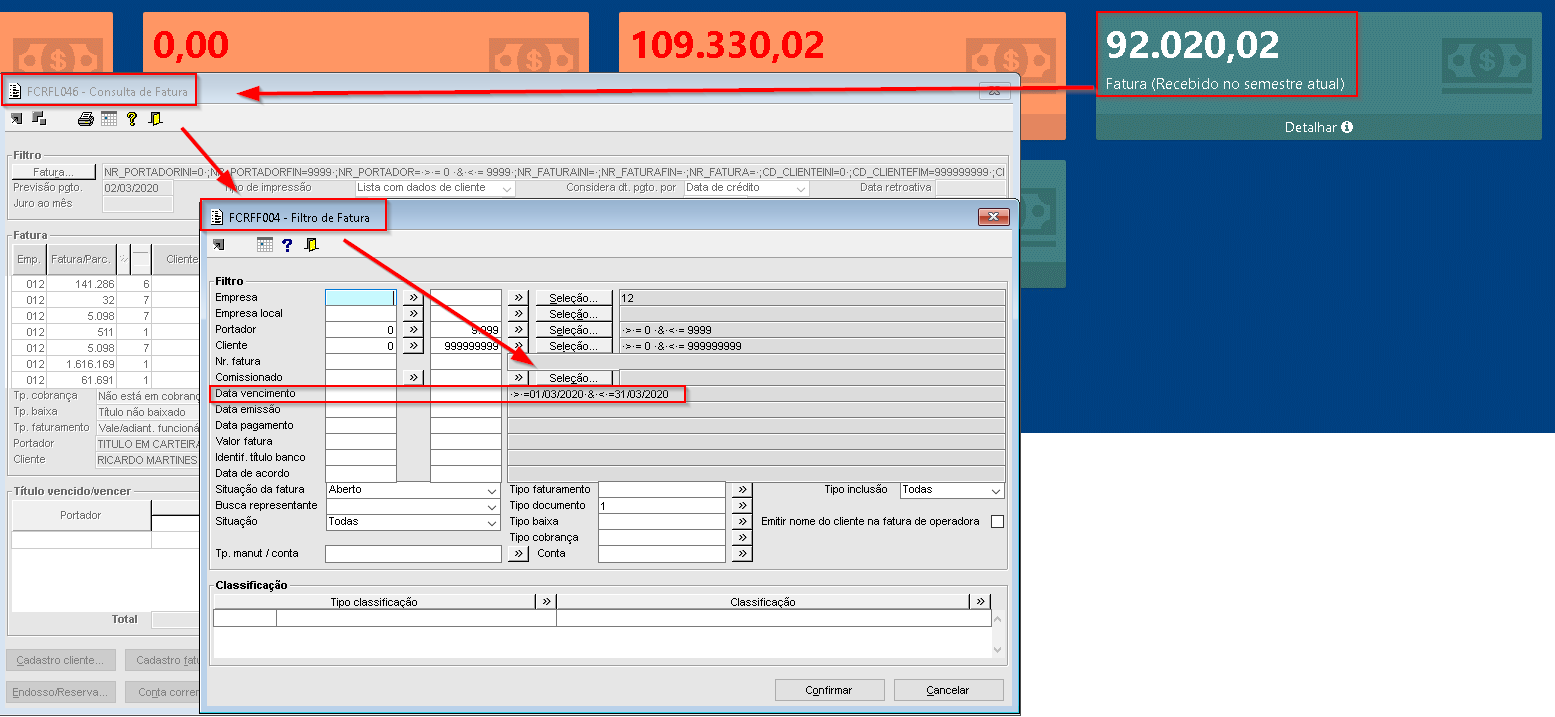Click the » button beside the Classificação column header
This screenshot has height=717, width=1555.
[980, 602]
